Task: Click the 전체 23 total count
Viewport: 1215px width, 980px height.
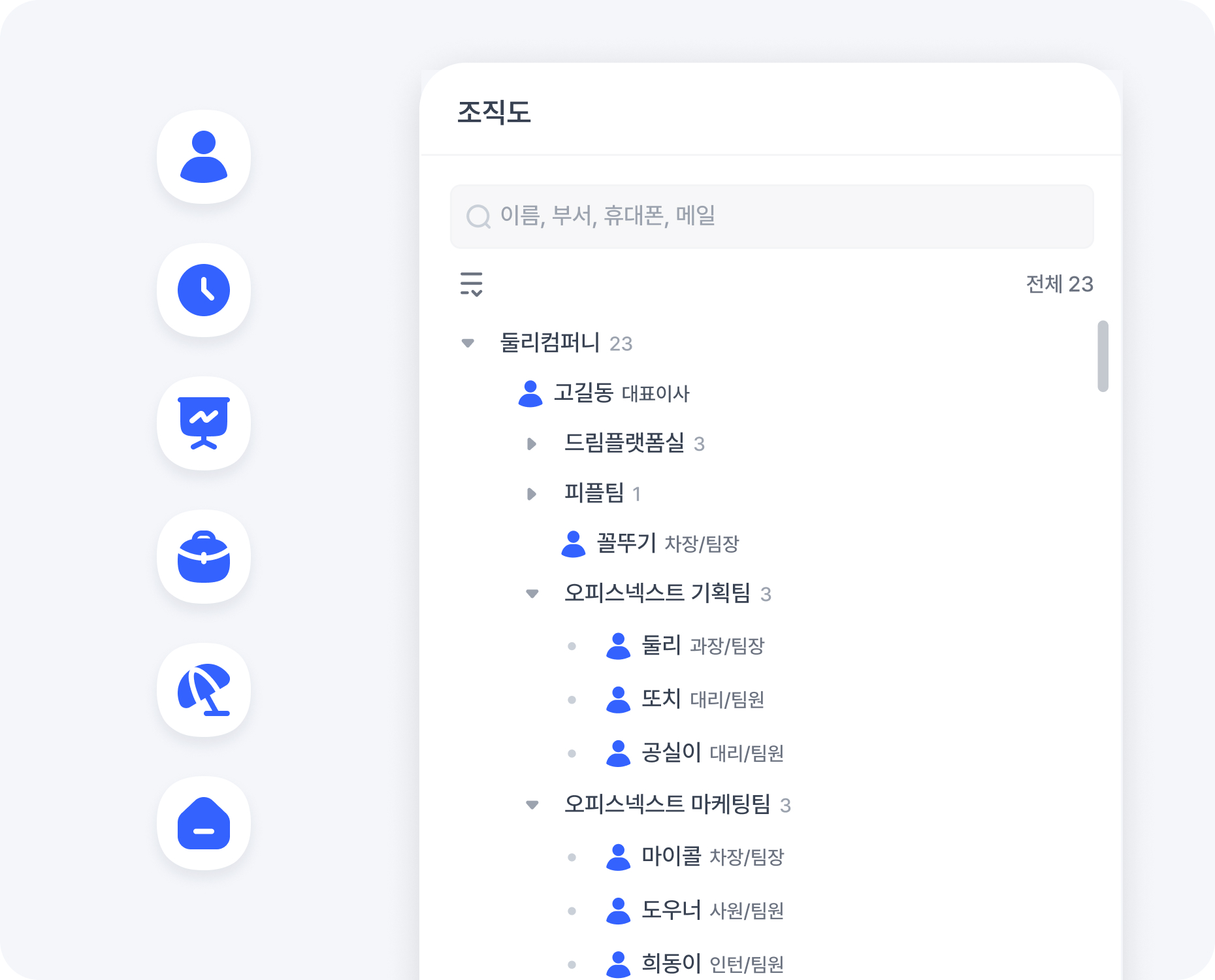Action: pos(1060,284)
